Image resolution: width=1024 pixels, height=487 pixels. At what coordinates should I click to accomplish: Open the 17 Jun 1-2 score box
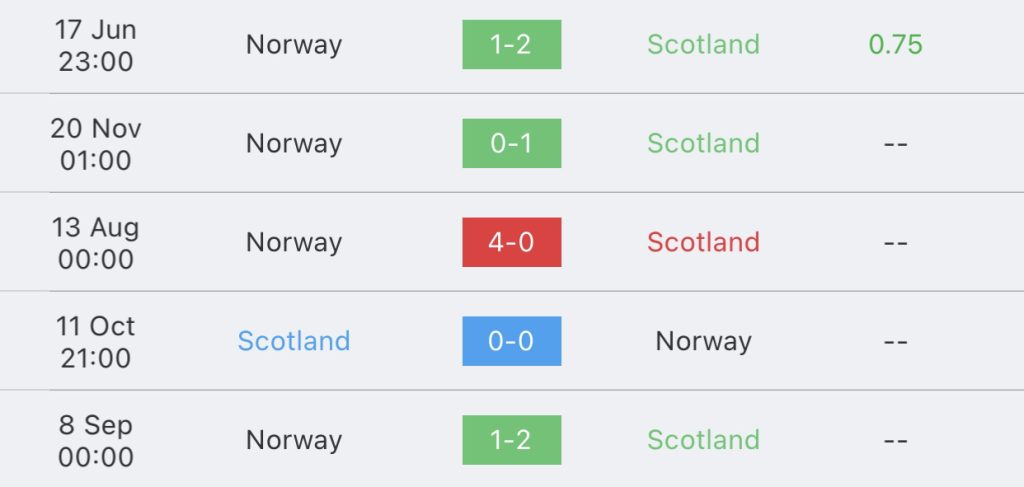click(511, 44)
